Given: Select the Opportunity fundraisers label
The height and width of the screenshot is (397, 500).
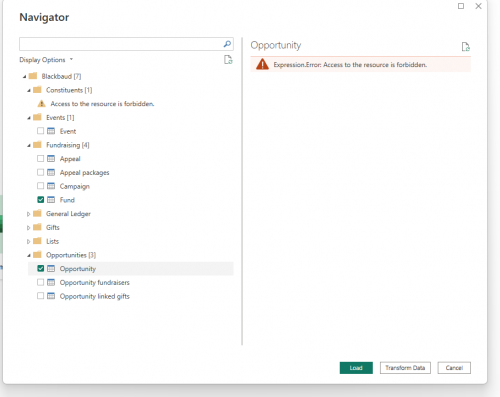Looking at the screenshot, I should (95, 283).
